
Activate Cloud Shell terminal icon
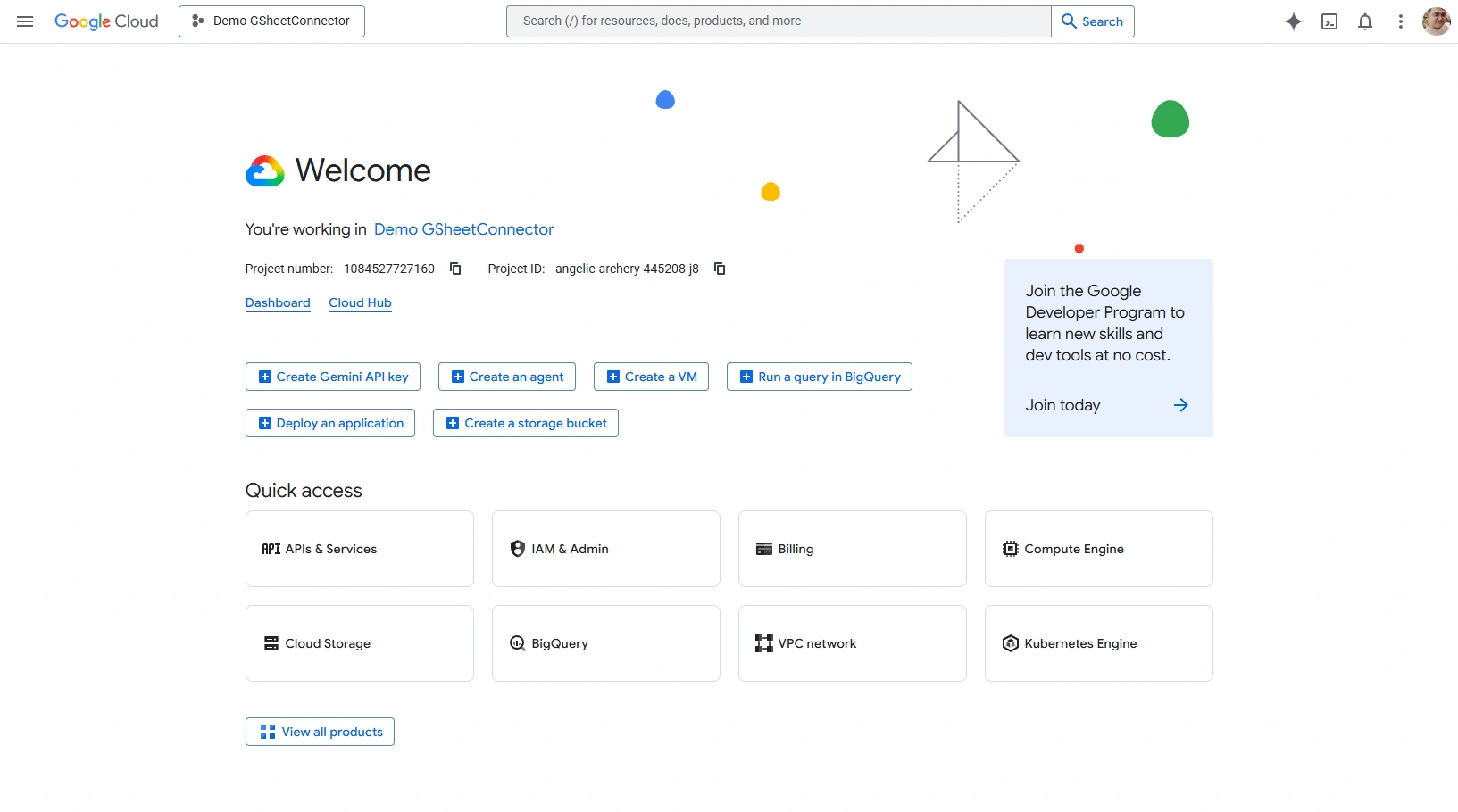[1329, 21]
